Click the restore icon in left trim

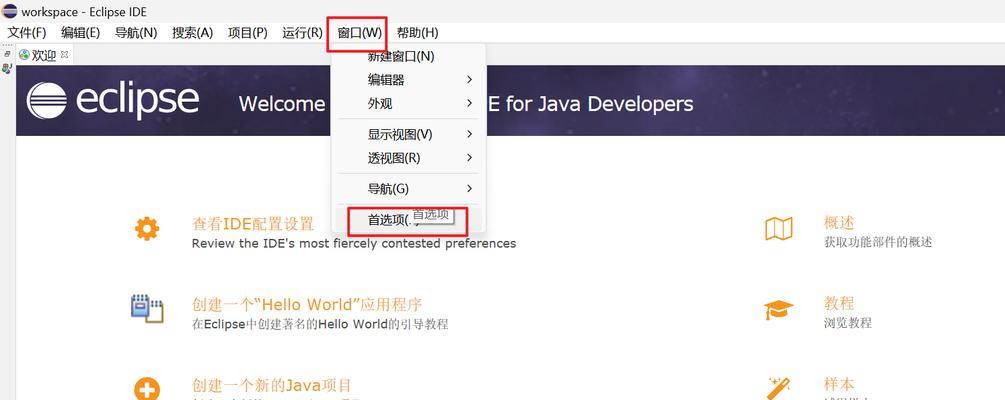coord(8,54)
